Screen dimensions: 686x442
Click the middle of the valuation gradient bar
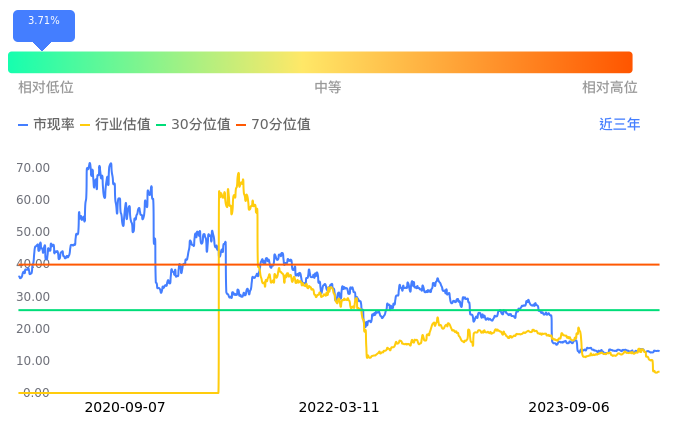coord(320,62)
